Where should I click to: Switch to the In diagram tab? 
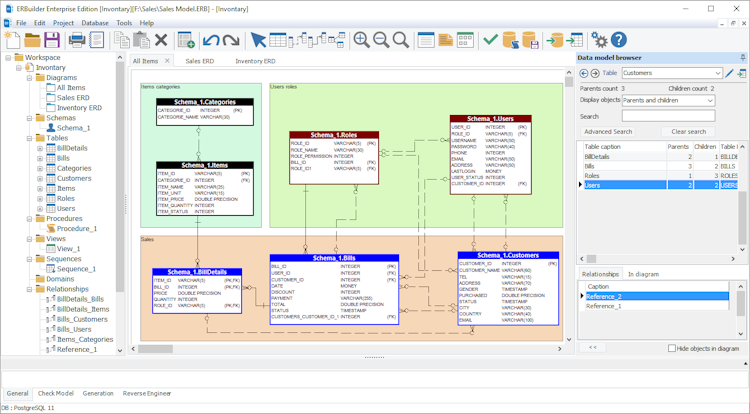coord(643,274)
